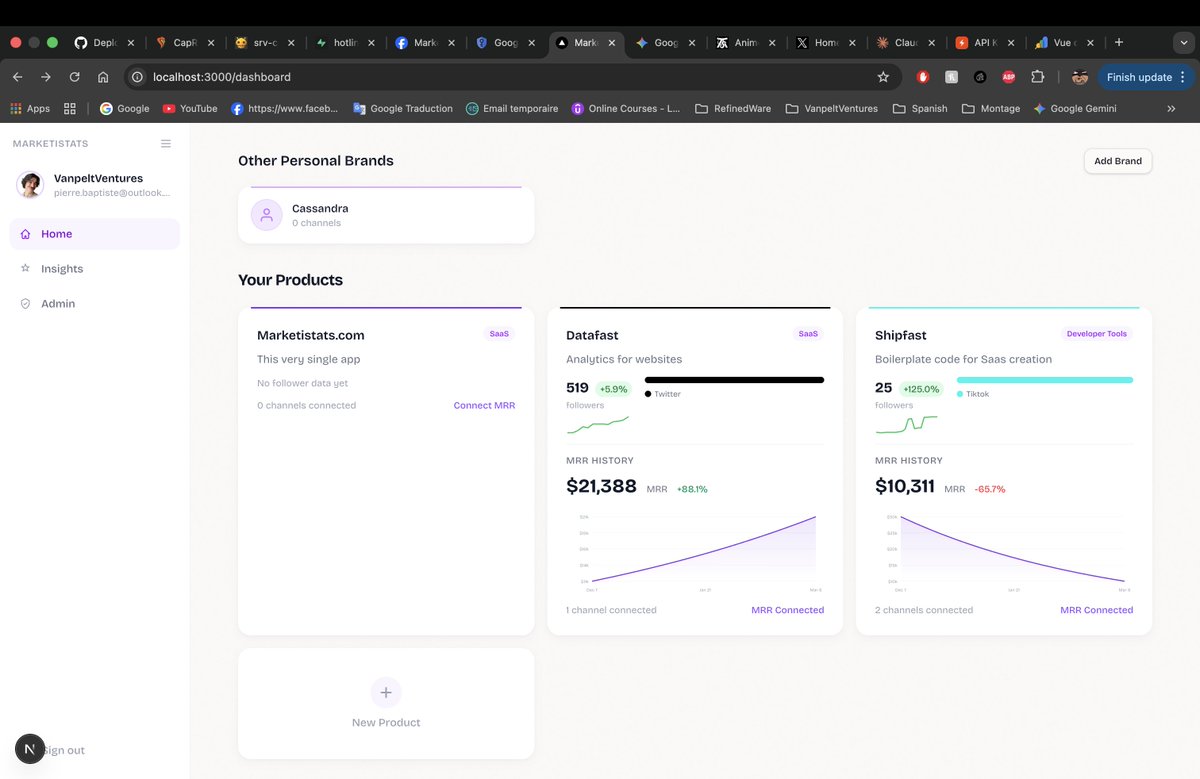Click the Datafast black Twitter follower bar
1200x779 pixels.
coord(734,380)
